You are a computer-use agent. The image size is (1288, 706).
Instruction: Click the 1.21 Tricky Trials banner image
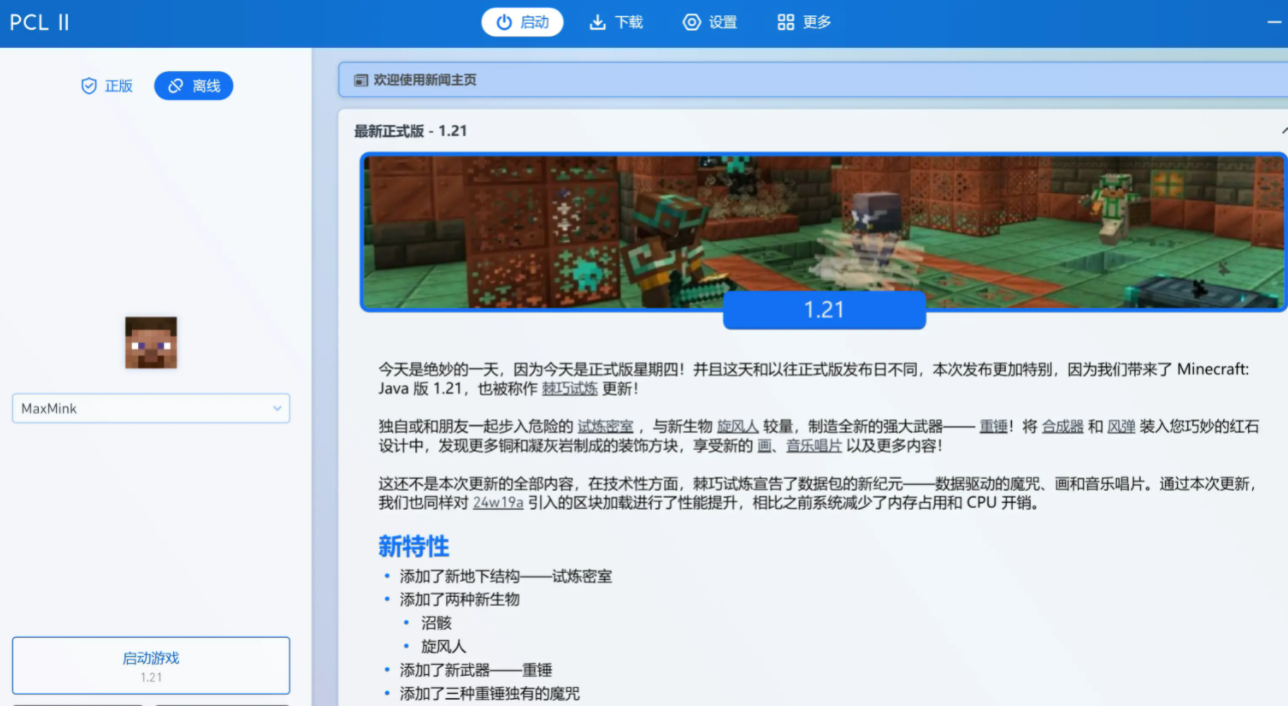click(824, 231)
